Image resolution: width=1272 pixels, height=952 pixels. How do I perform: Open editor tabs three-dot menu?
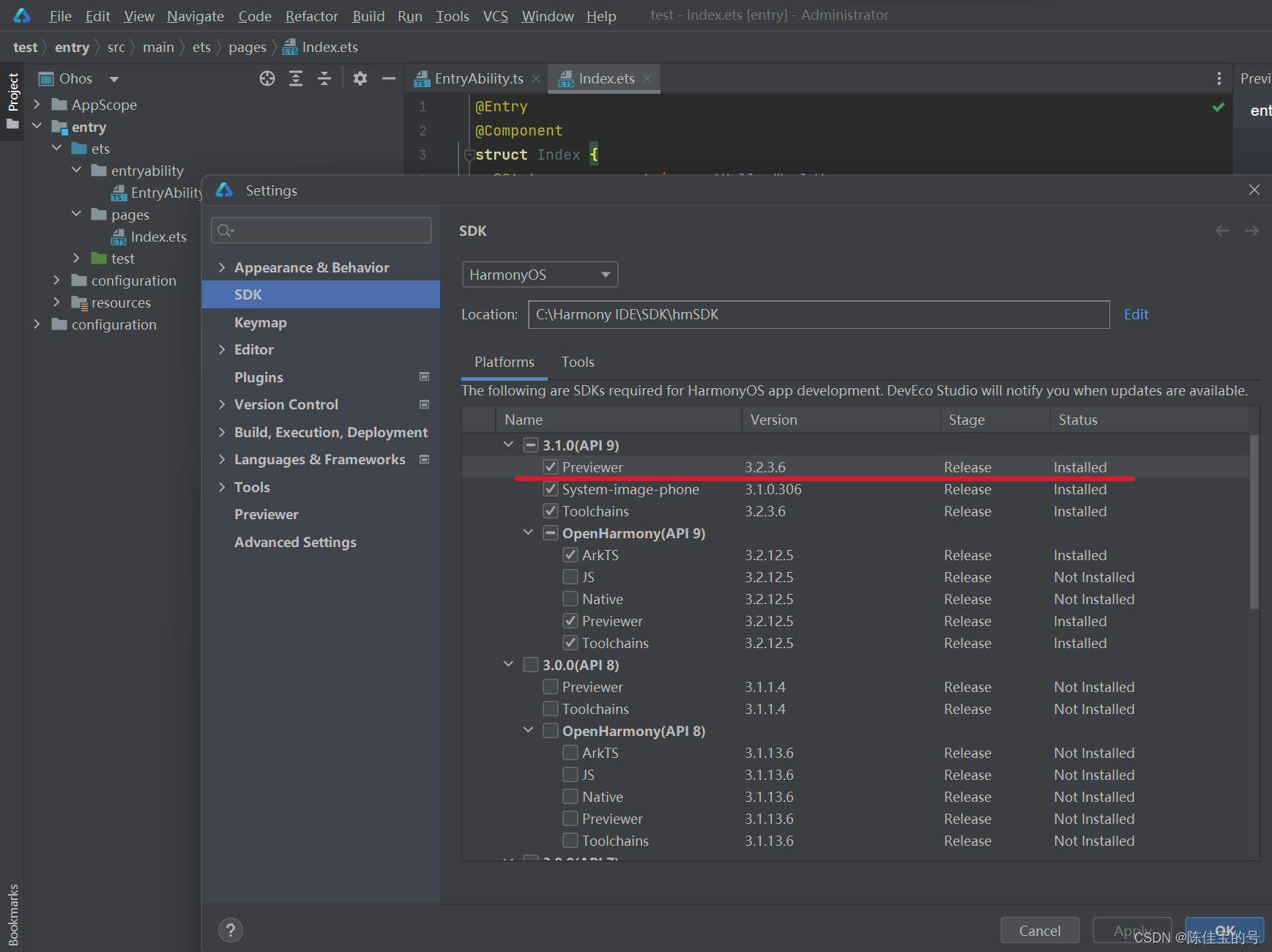pos(1219,78)
